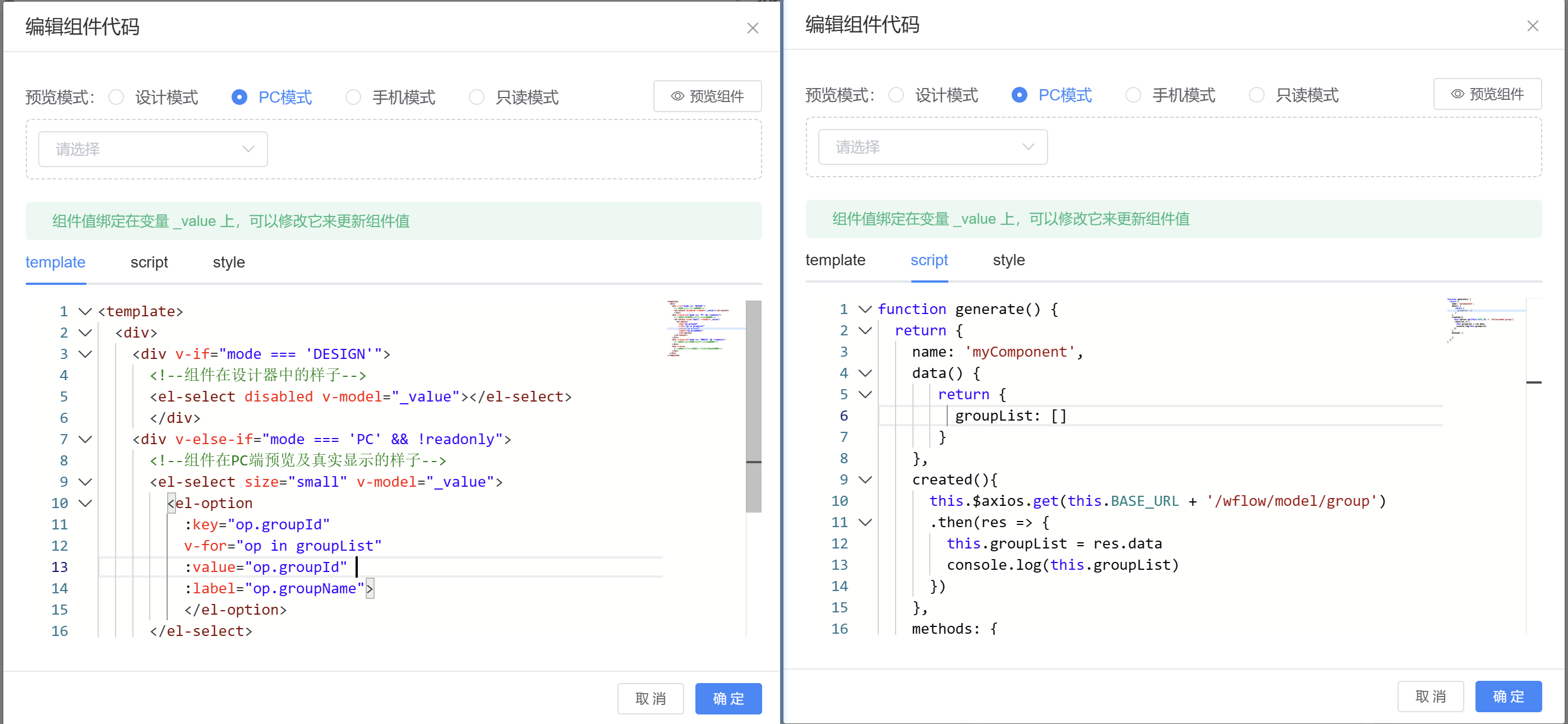Click line number 13 in template editor
The height and width of the screenshot is (724, 1568).
(59, 568)
